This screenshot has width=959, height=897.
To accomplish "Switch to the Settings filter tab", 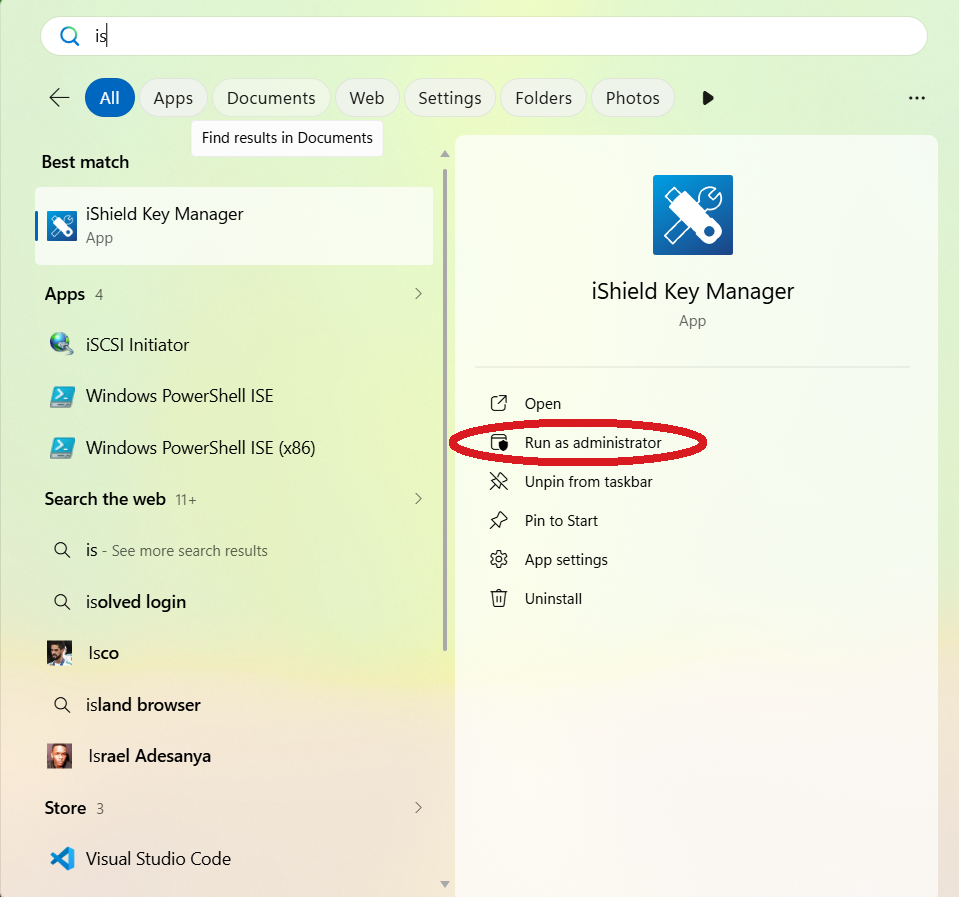I will click(x=450, y=98).
